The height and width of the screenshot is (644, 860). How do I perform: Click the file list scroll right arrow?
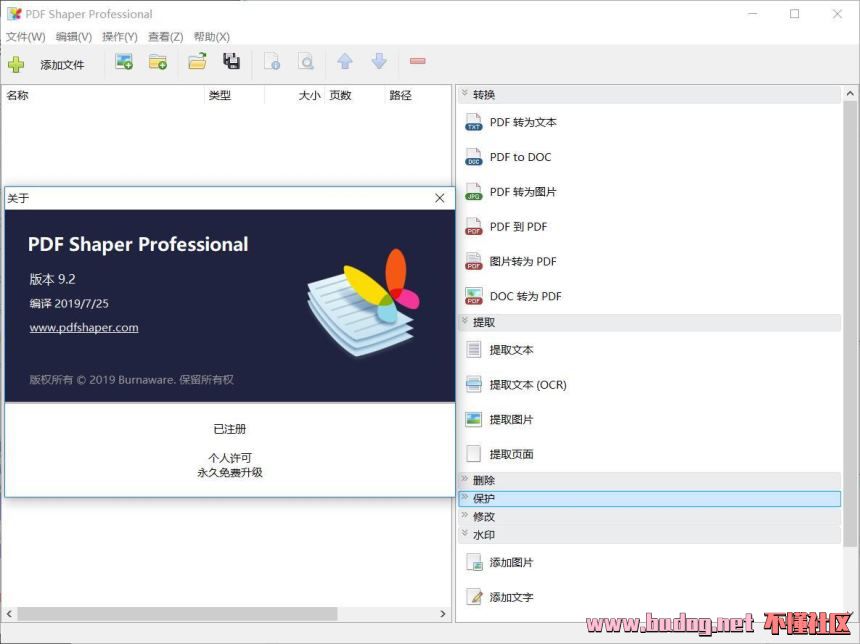443,614
